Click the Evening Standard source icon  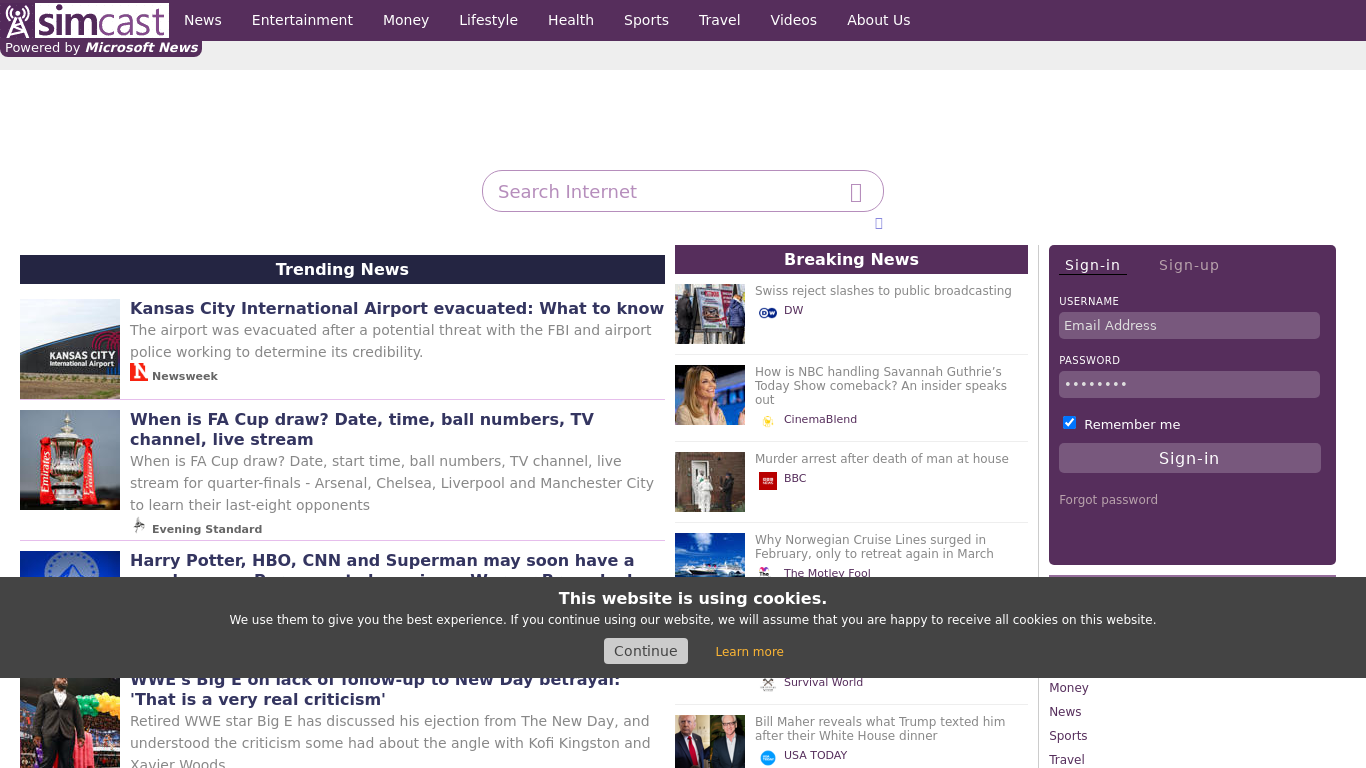(139, 526)
